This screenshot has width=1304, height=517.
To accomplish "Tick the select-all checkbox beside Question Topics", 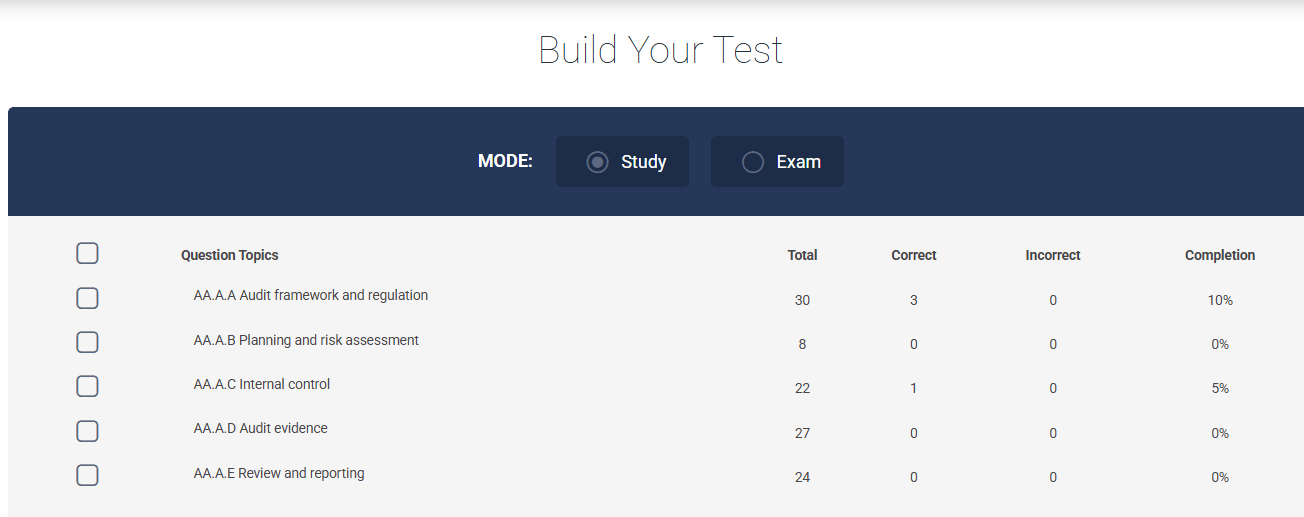I will [x=87, y=254].
